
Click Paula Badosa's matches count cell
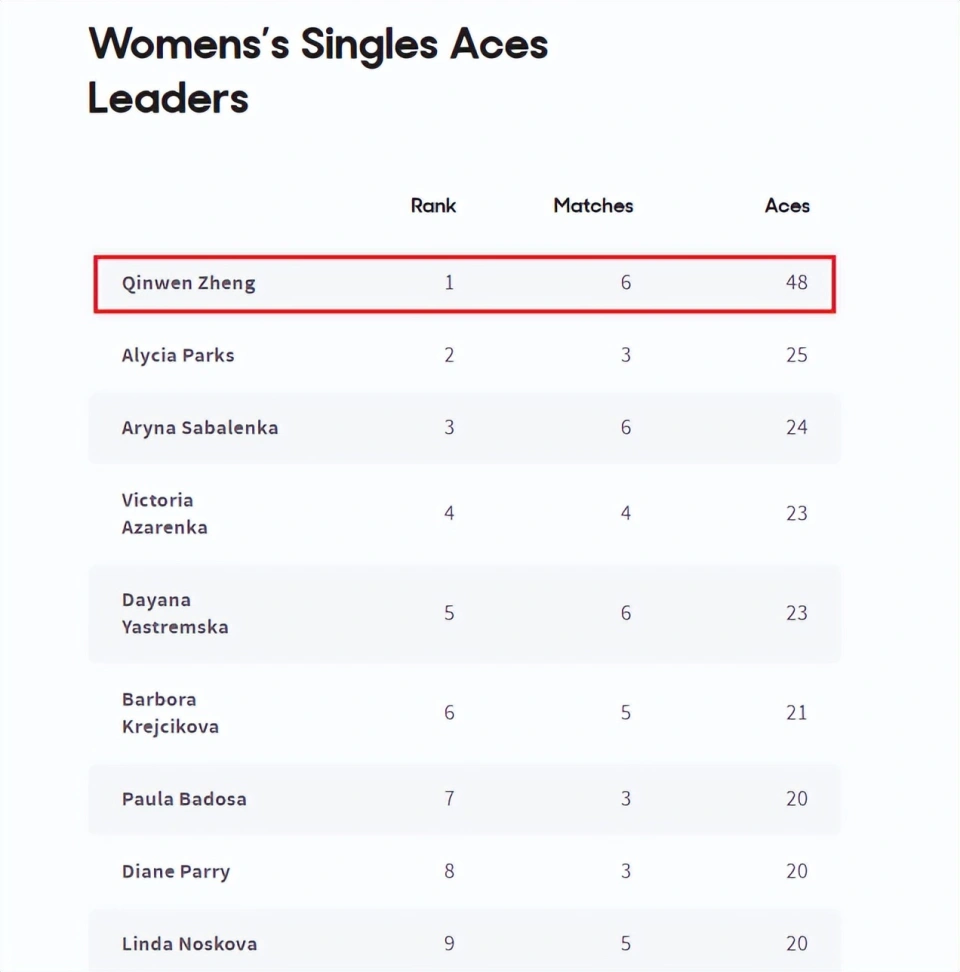click(x=626, y=798)
